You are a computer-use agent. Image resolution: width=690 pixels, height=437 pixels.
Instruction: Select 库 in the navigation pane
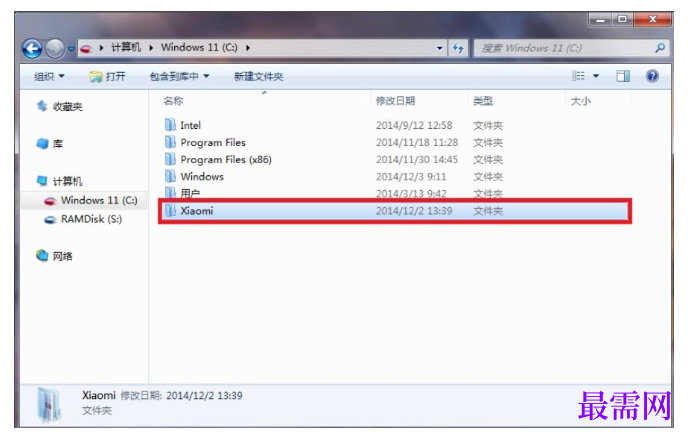49,144
